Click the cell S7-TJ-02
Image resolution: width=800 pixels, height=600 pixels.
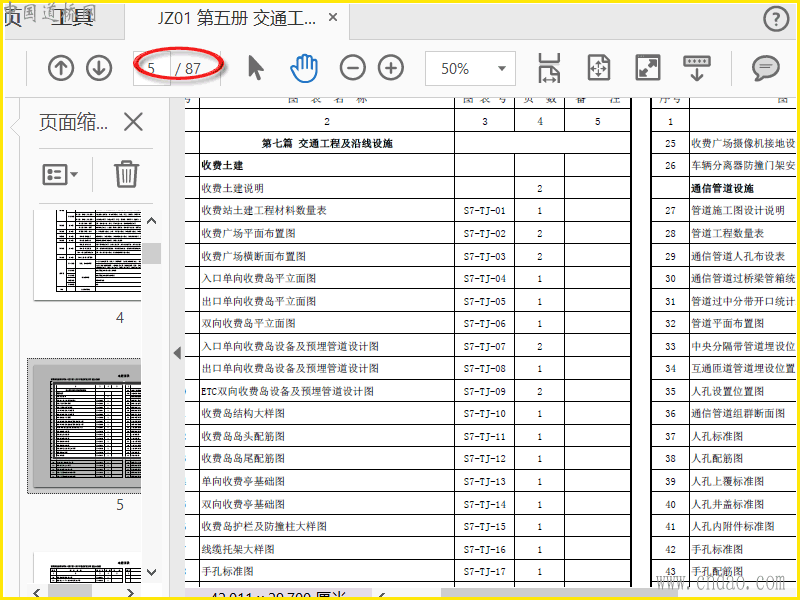click(x=484, y=234)
